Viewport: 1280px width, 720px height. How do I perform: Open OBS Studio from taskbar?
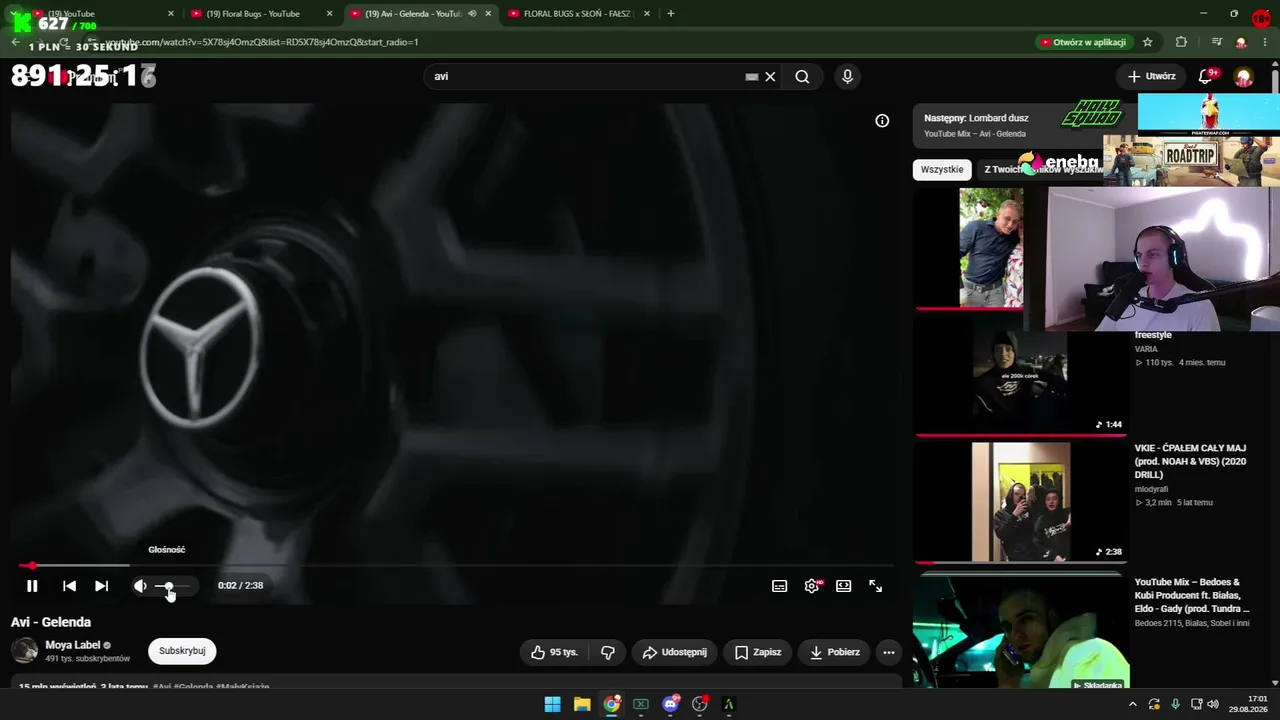point(700,704)
